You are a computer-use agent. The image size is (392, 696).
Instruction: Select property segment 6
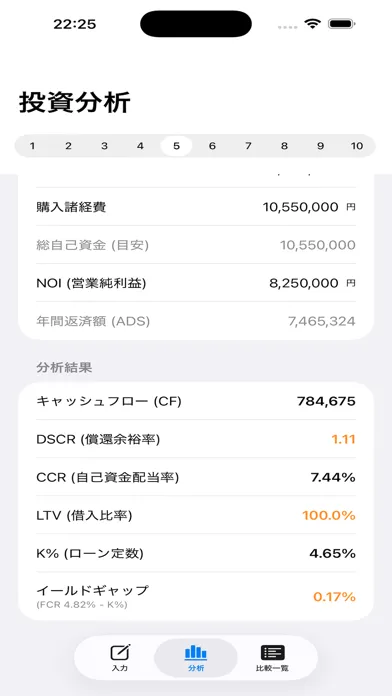(212, 146)
